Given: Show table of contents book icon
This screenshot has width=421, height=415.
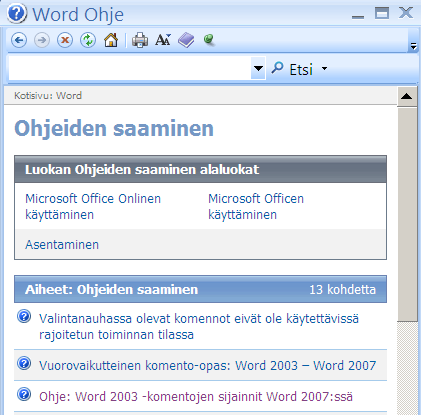Looking at the screenshot, I should pos(186,40).
